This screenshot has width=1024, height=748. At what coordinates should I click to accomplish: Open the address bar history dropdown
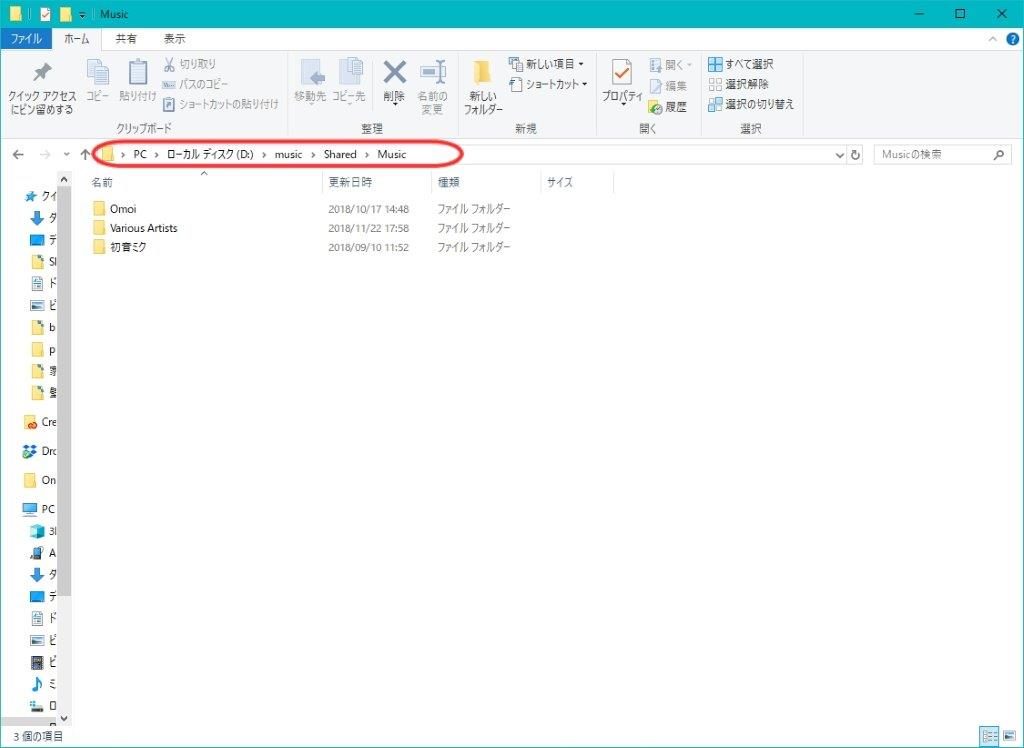839,155
